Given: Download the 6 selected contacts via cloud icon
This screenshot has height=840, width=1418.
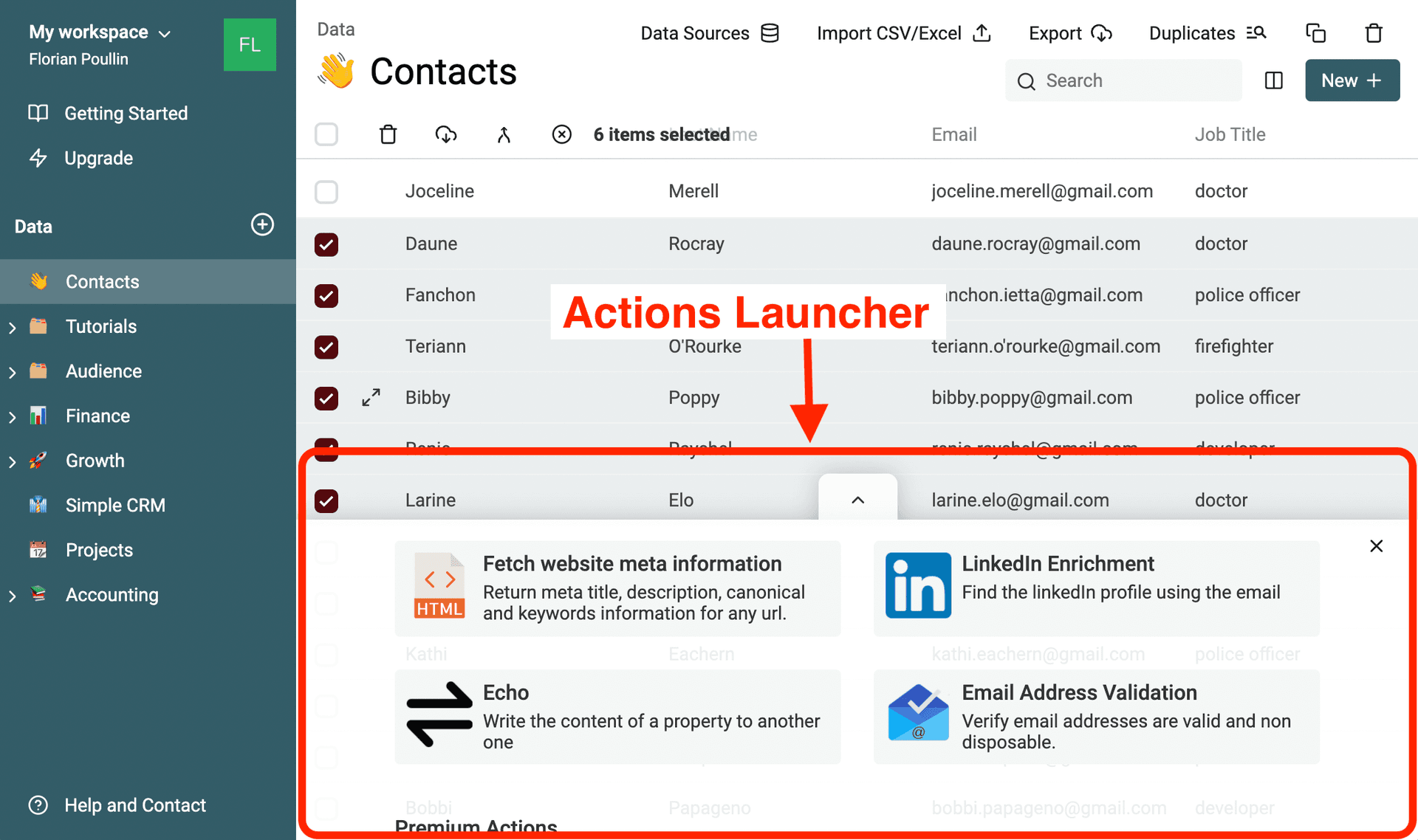Looking at the screenshot, I should click(x=445, y=134).
